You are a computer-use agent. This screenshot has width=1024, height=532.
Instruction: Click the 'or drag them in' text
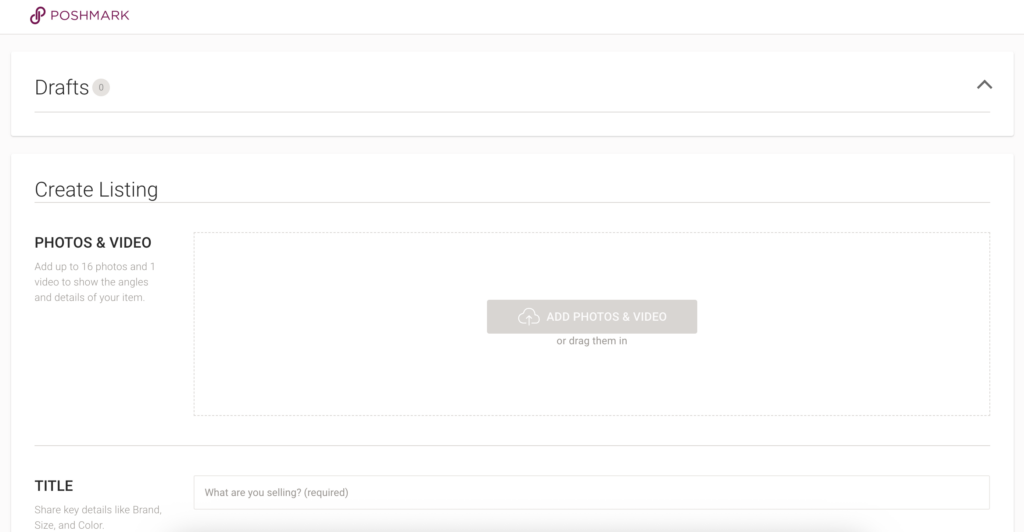(592, 341)
